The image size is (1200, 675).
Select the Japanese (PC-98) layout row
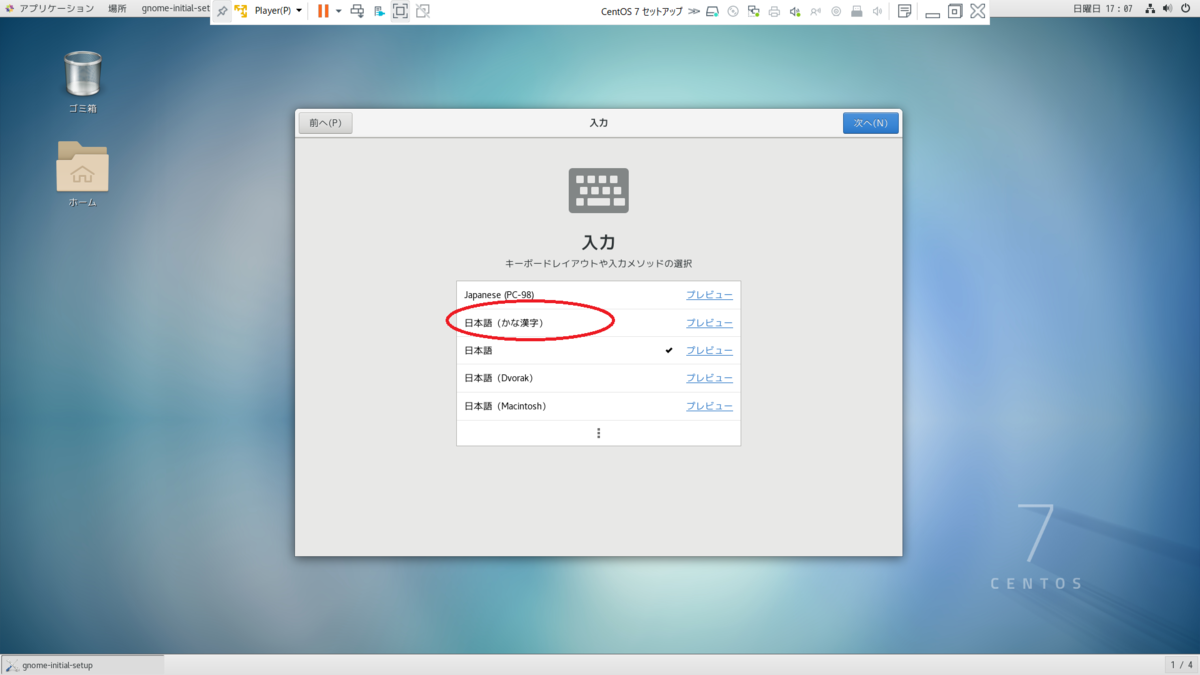point(598,295)
